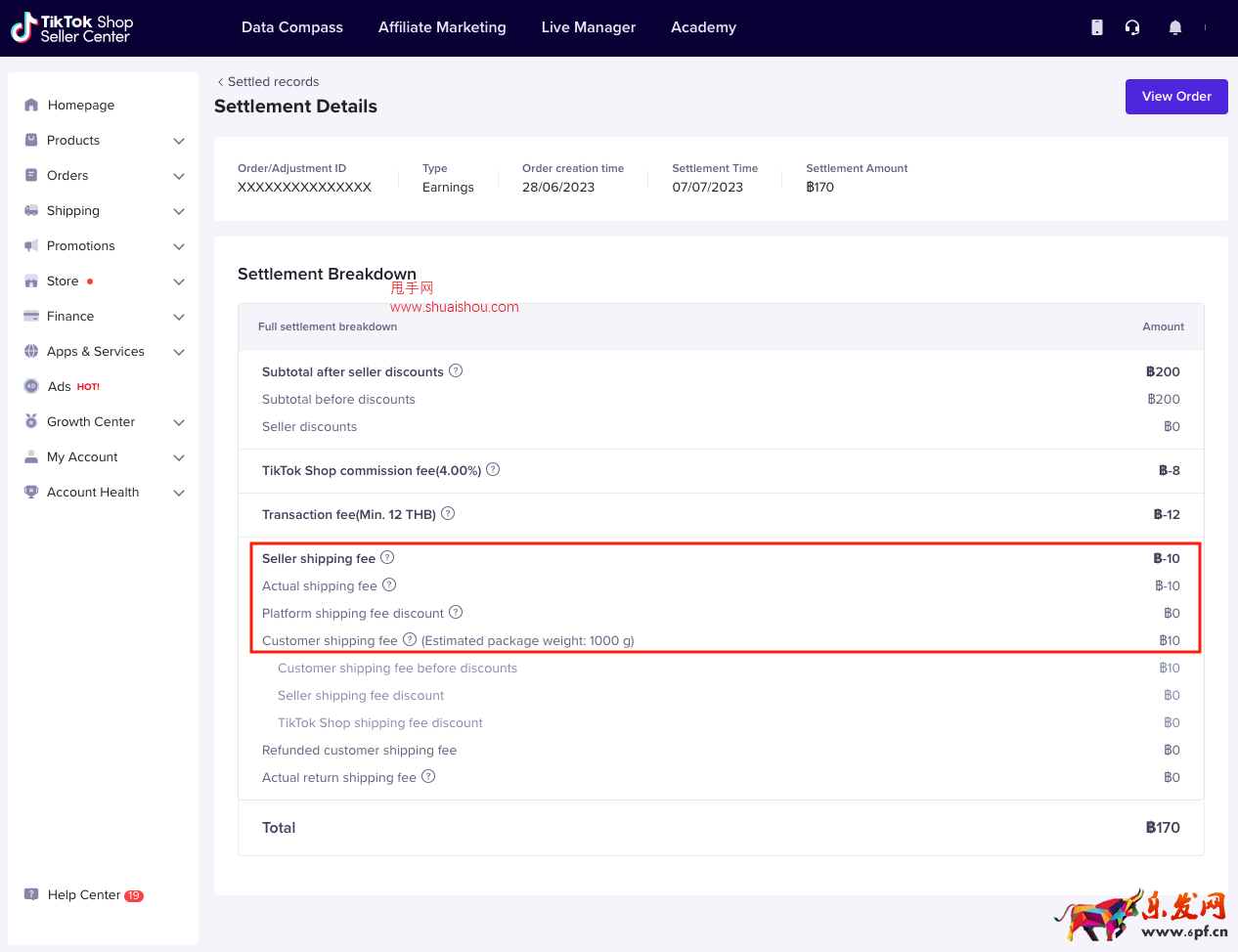Open the Data Compass tab
The image size is (1238, 952).
291,27
